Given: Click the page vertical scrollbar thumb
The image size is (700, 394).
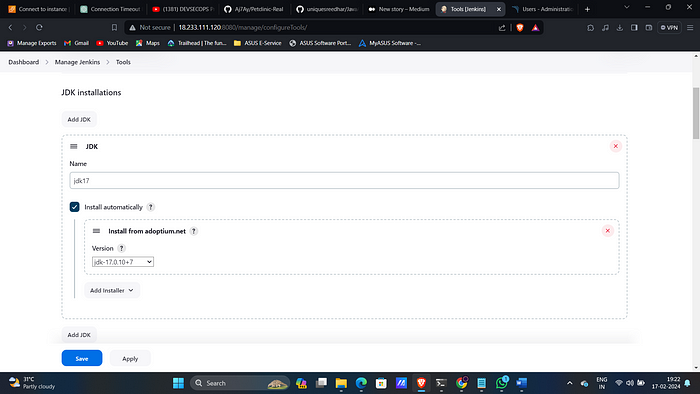Looking at the screenshot, I should [x=696, y=113].
